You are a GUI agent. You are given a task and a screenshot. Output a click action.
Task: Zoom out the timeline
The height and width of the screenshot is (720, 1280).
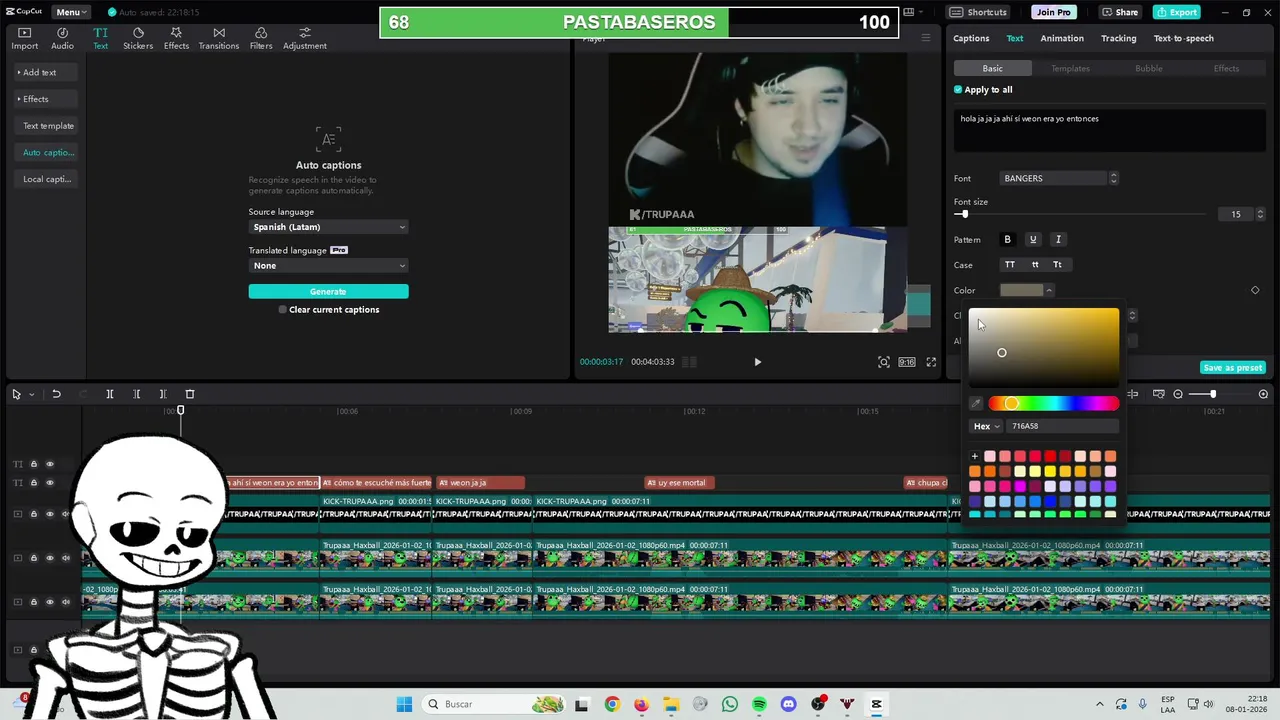tap(1178, 394)
